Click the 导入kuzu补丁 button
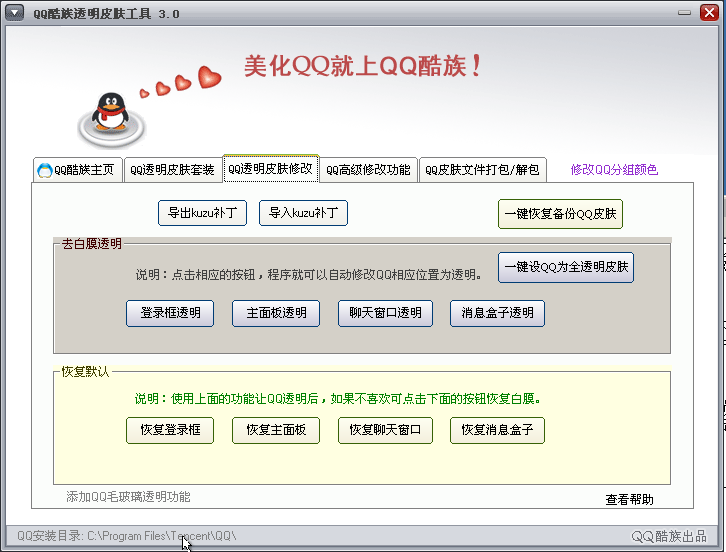This screenshot has width=726, height=552. tap(303, 213)
